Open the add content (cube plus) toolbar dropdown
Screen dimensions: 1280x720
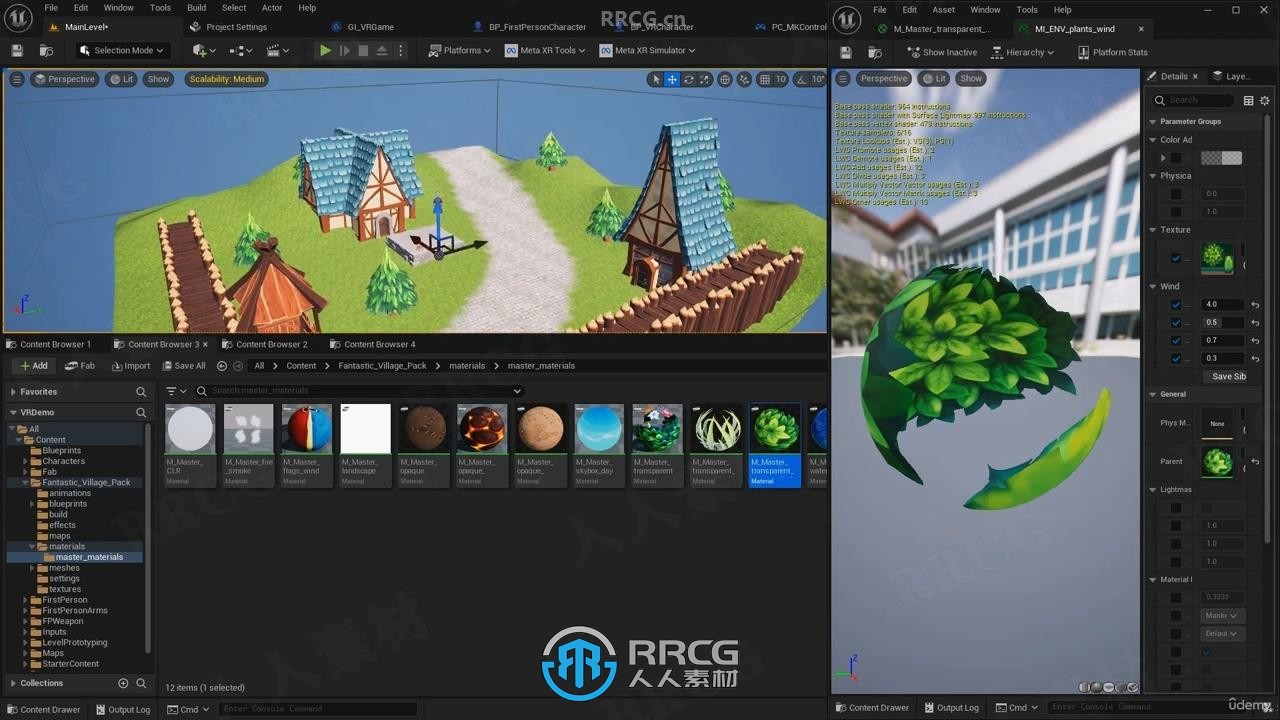pos(203,50)
